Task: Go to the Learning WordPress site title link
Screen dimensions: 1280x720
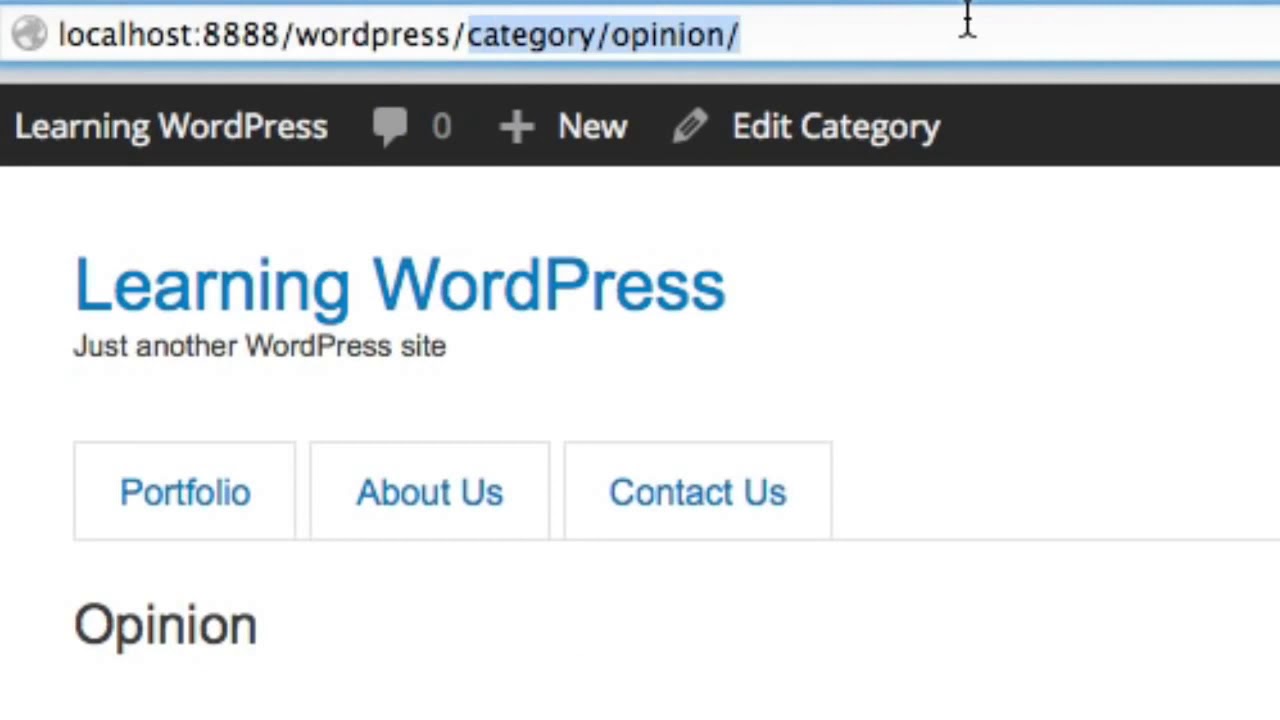Action: pos(399,285)
